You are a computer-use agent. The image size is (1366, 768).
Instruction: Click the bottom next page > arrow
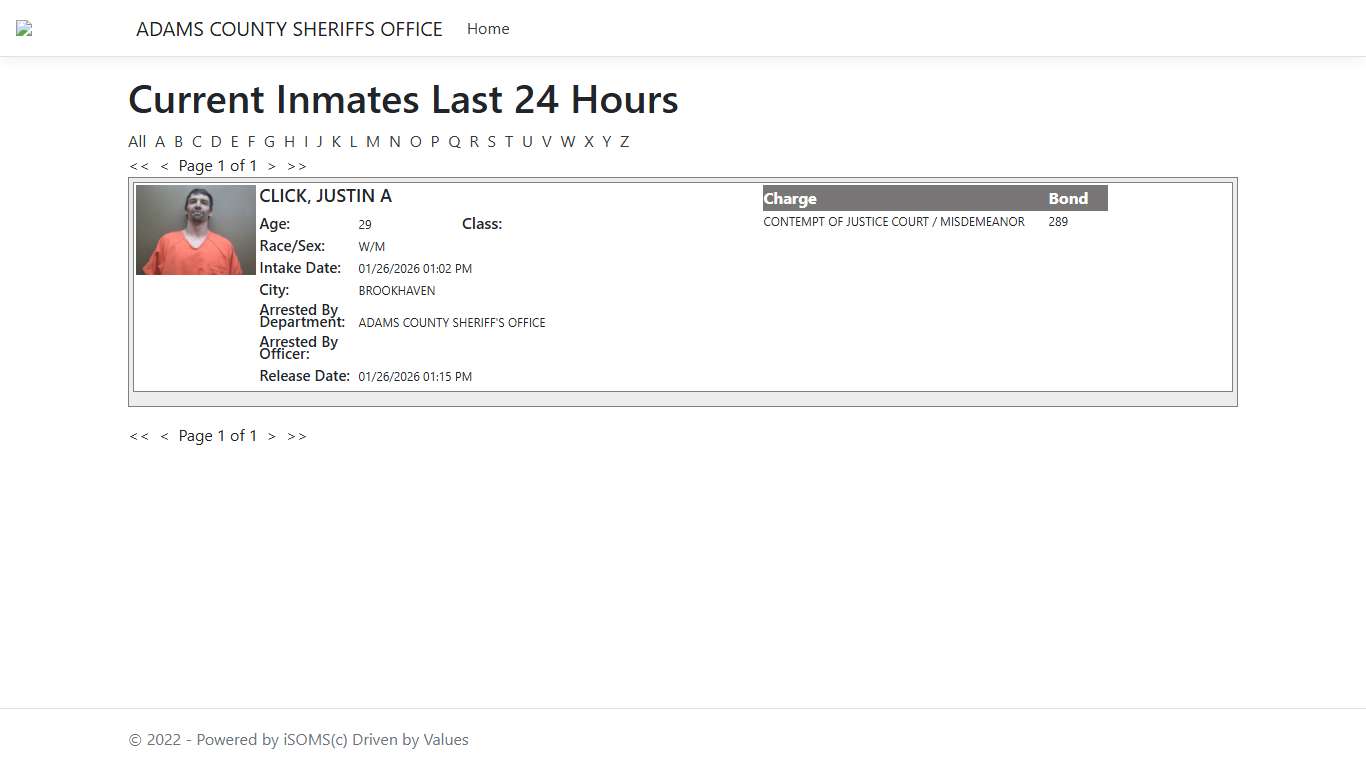point(271,436)
